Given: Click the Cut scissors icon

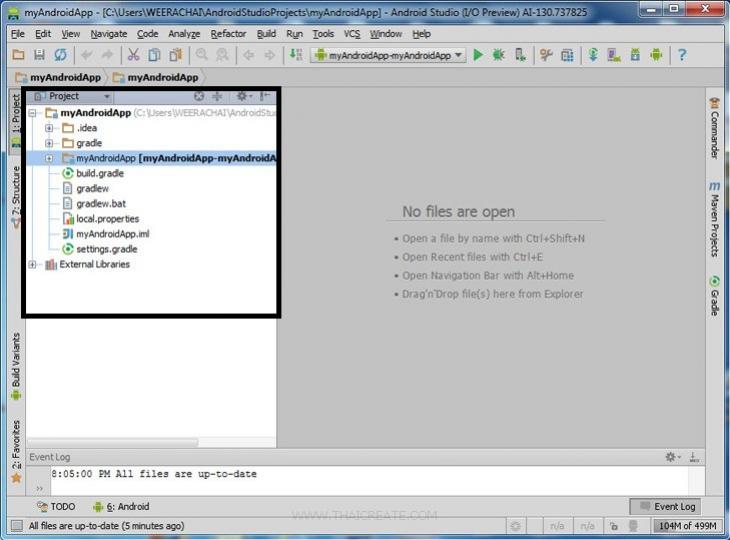Looking at the screenshot, I should point(134,55).
